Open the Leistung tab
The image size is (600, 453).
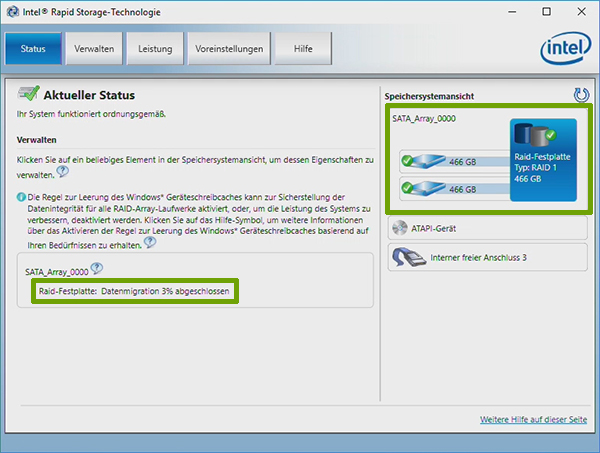coord(155,49)
